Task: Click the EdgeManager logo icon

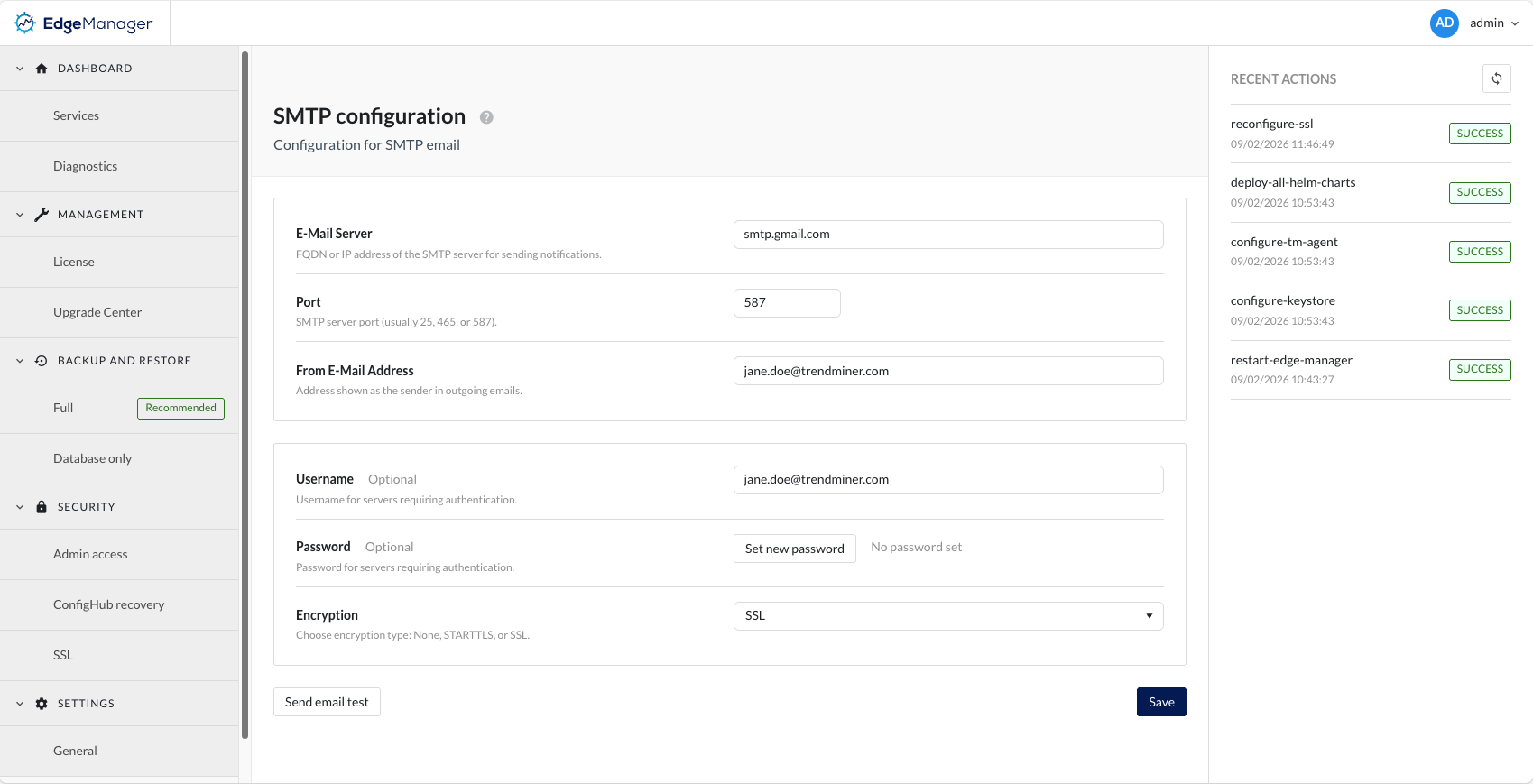Action: [x=25, y=23]
